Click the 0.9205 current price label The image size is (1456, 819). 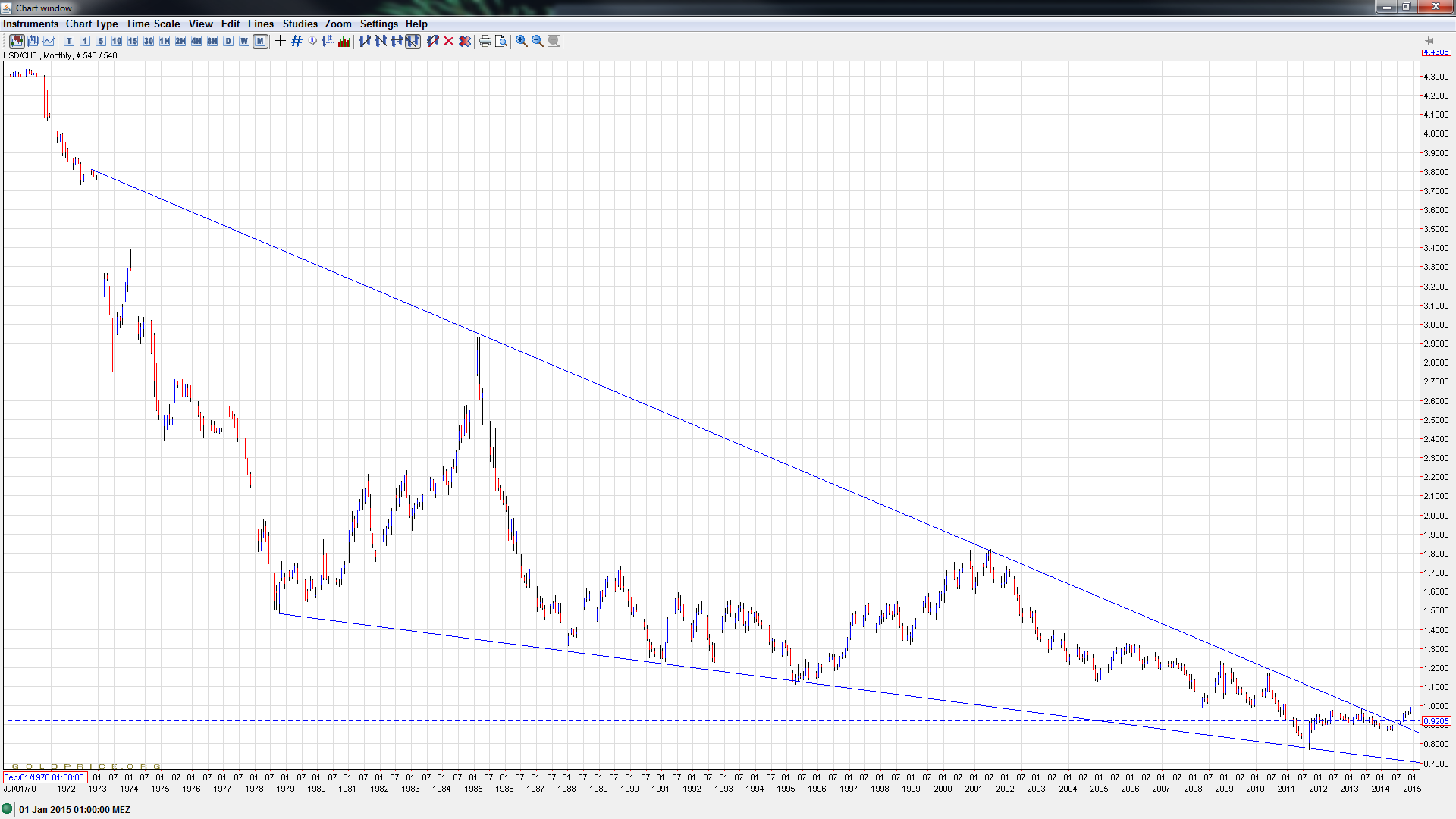(x=1436, y=722)
